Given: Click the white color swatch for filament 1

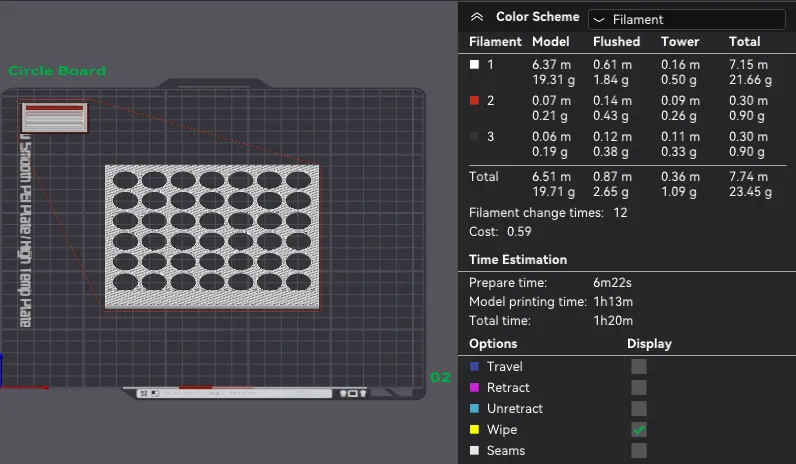Looking at the screenshot, I should [x=474, y=64].
